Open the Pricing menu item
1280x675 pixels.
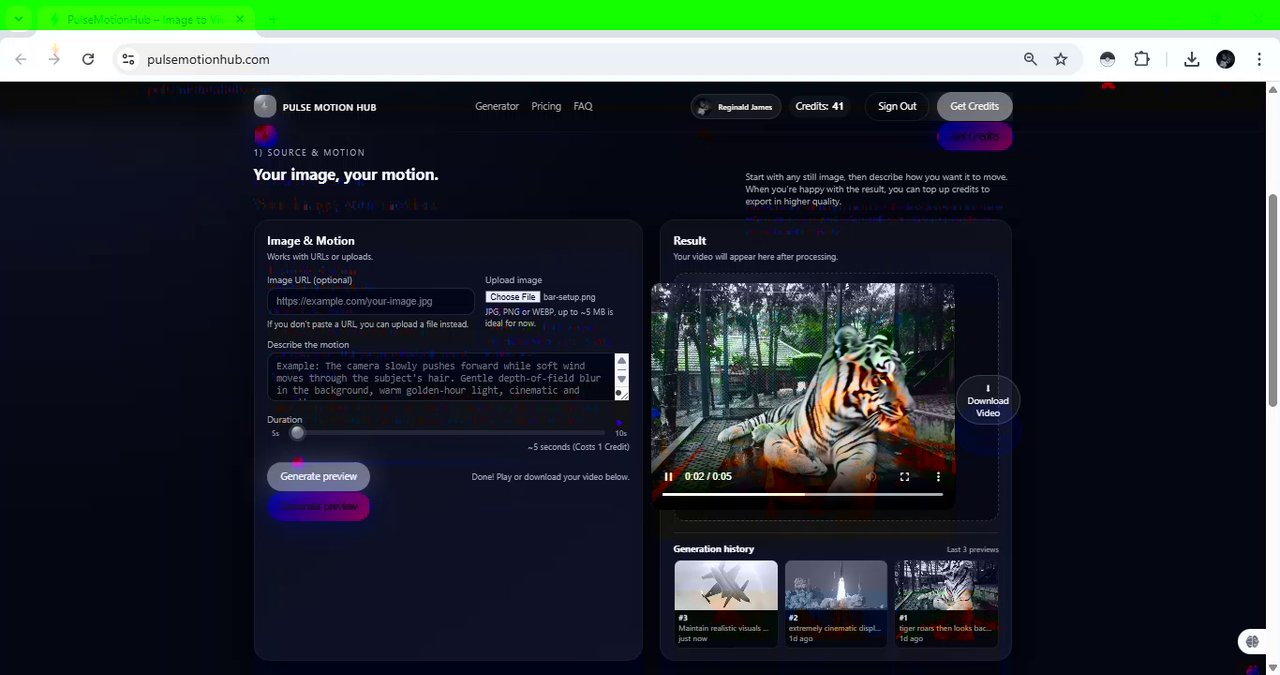point(546,106)
